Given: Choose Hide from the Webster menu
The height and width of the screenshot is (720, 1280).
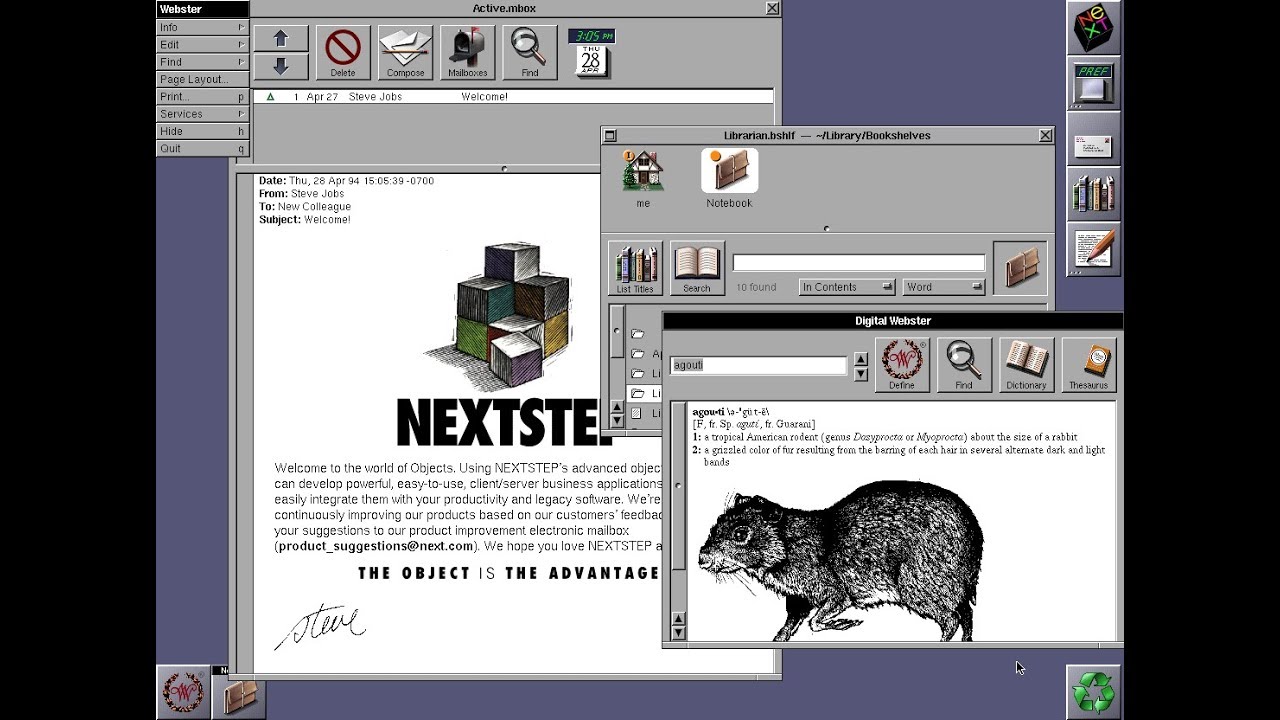Looking at the screenshot, I should (x=202, y=131).
